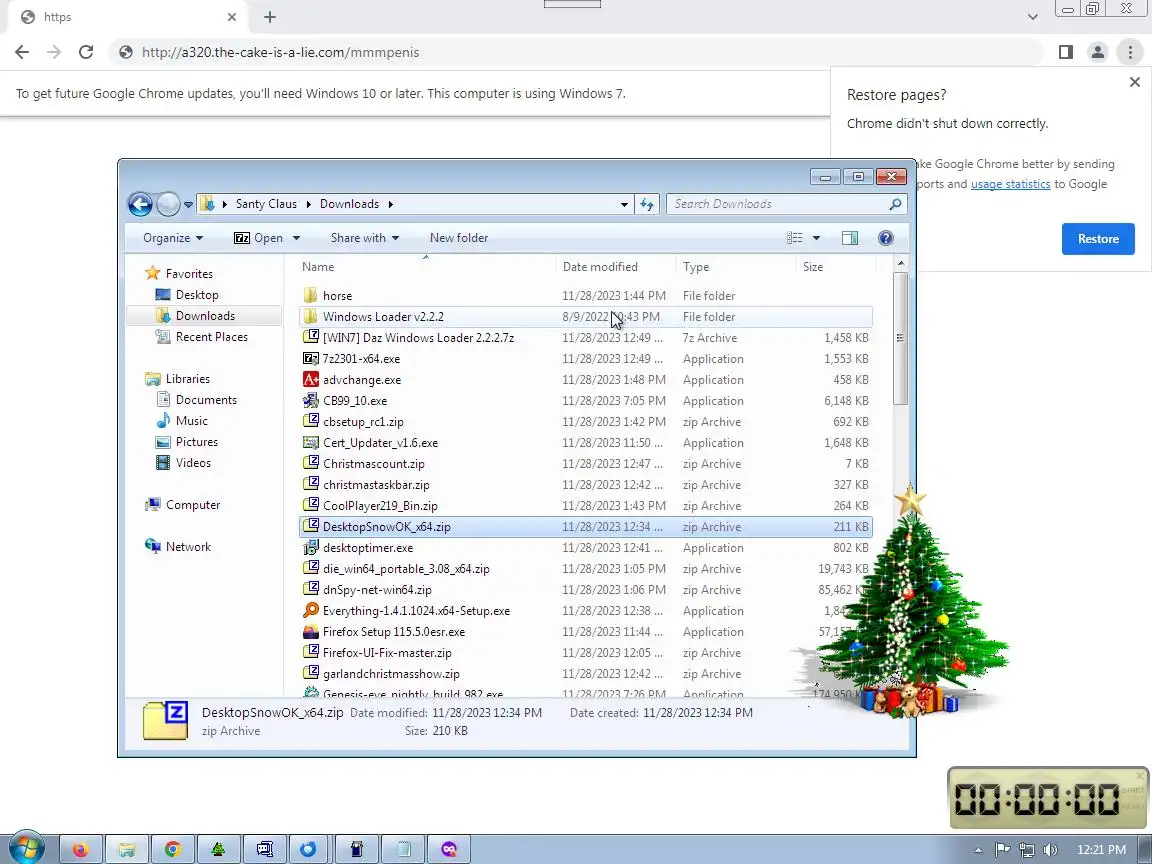Select Christmascount.zip file
The width and height of the screenshot is (1152, 864).
pos(586,464)
